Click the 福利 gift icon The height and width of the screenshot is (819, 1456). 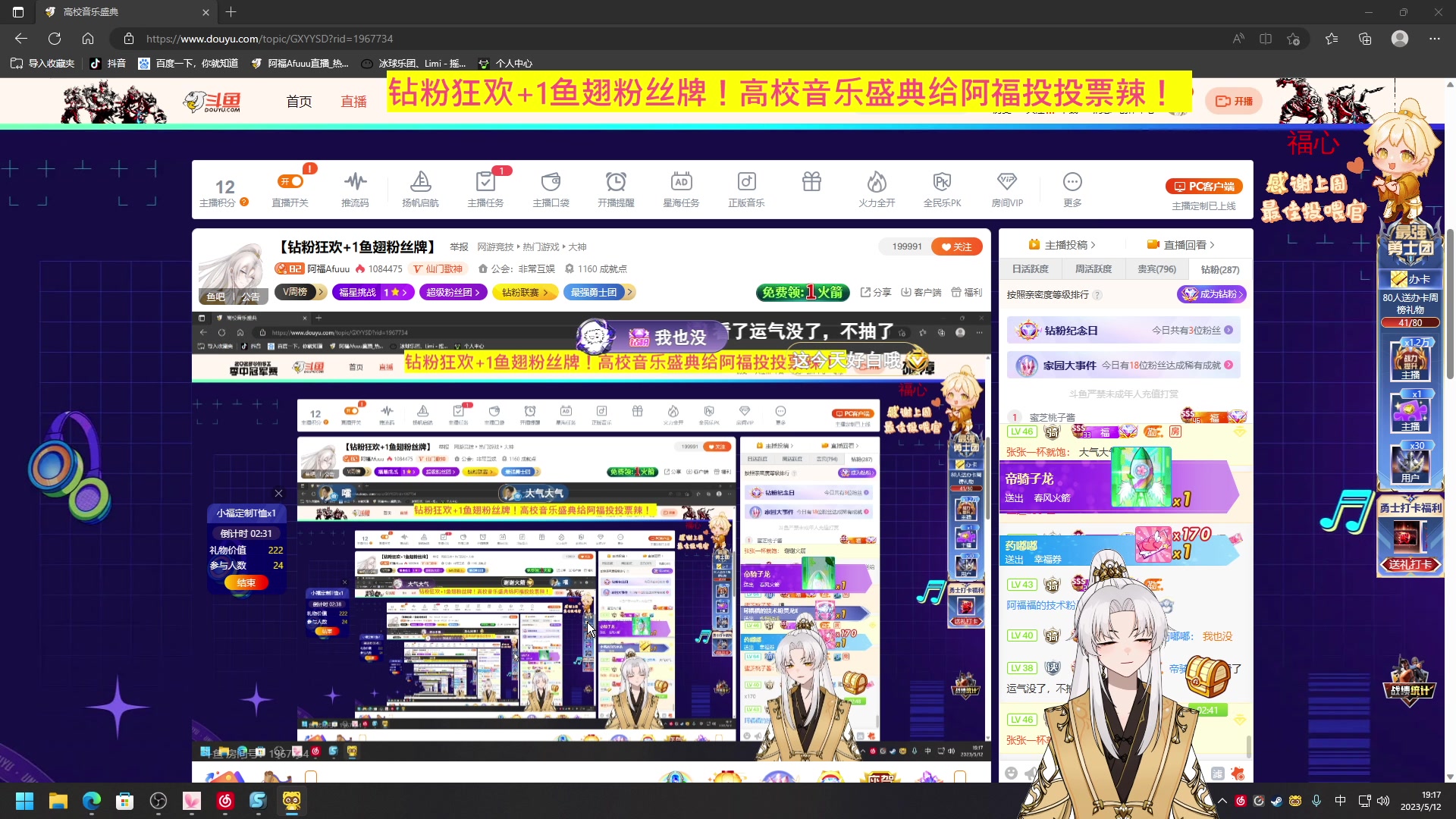967,292
